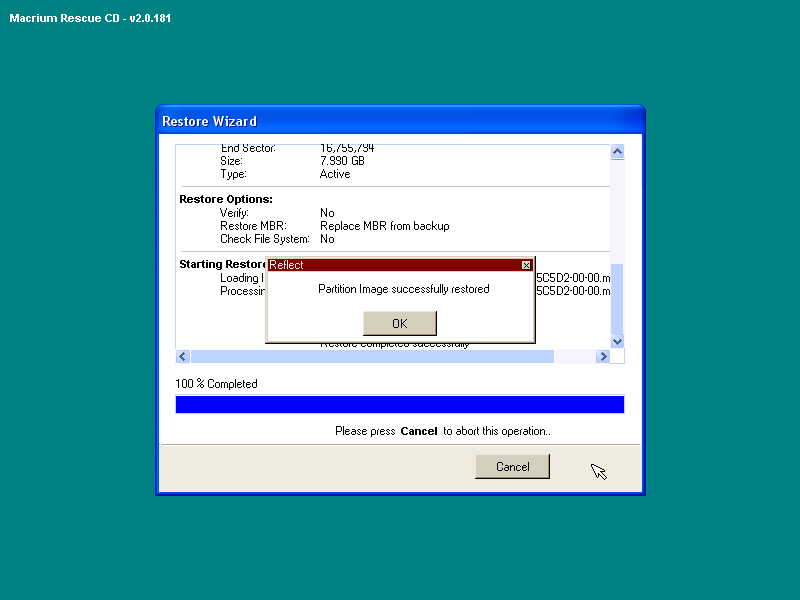Click the 'Restore Options:' heading
This screenshot has width=800, height=600.
point(226,199)
